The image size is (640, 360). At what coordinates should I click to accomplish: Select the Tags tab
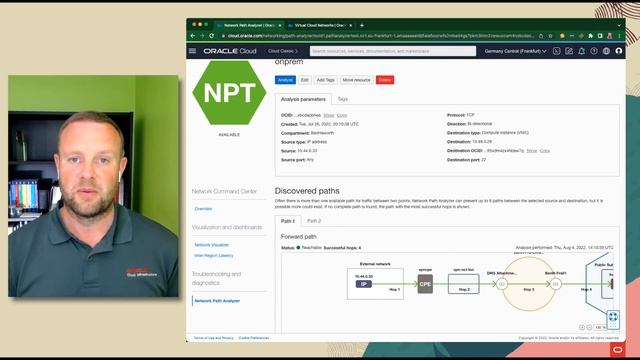coord(342,99)
